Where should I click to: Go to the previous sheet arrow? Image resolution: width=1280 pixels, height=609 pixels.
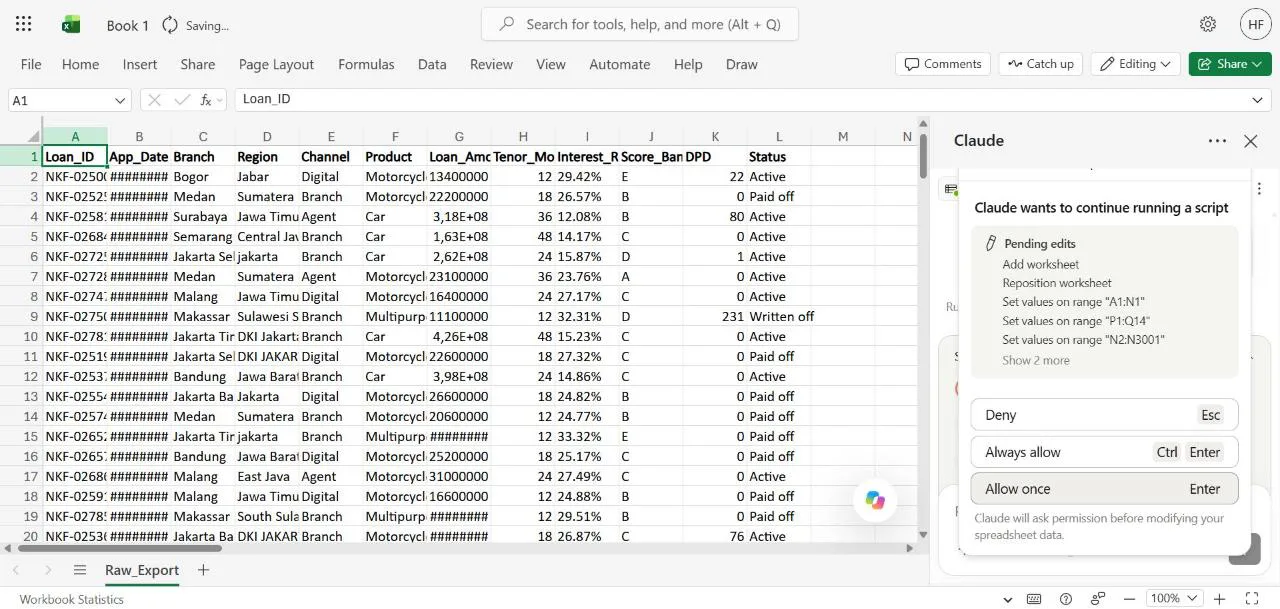[x=18, y=570]
